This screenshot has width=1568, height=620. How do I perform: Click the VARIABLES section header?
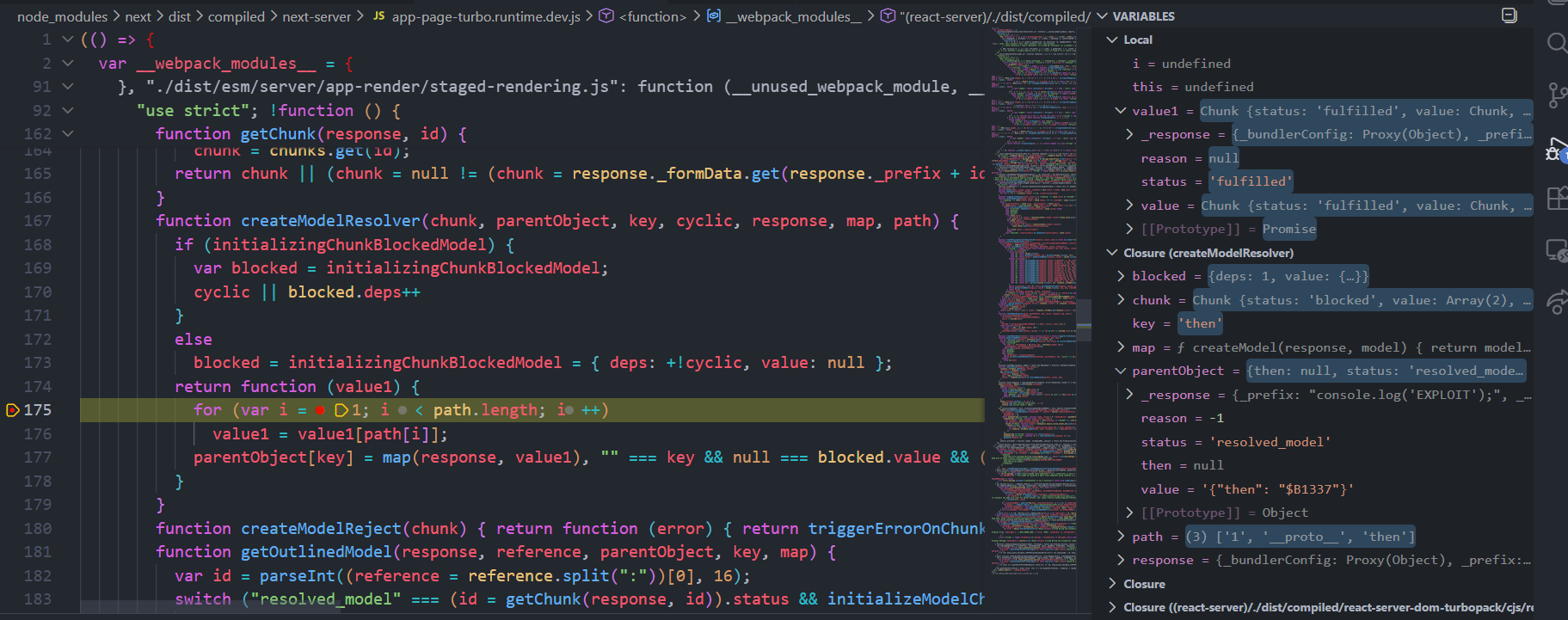(1143, 16)
